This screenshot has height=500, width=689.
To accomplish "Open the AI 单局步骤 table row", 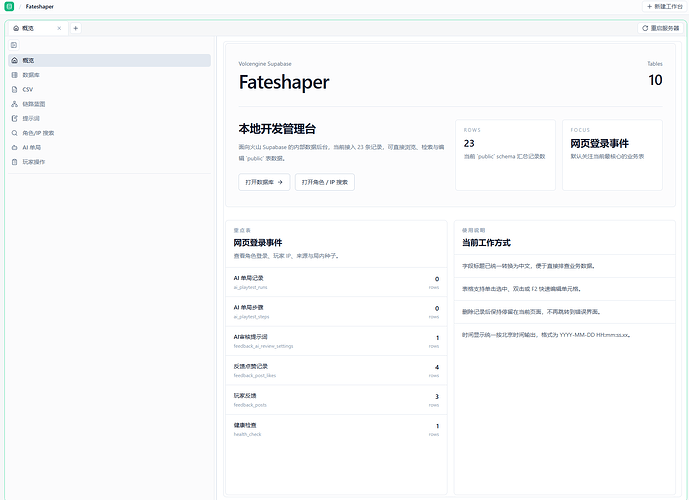I will [x=336, y=312].
